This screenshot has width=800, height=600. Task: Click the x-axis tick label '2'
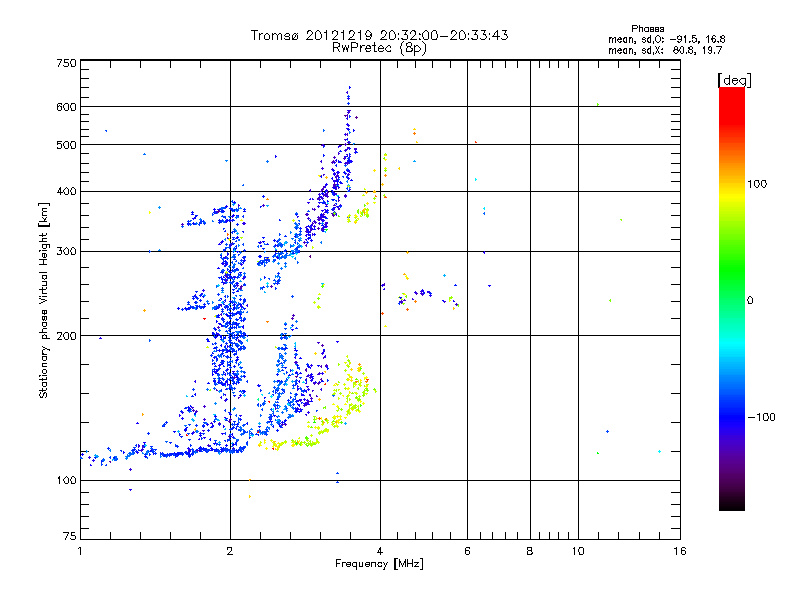230,551
